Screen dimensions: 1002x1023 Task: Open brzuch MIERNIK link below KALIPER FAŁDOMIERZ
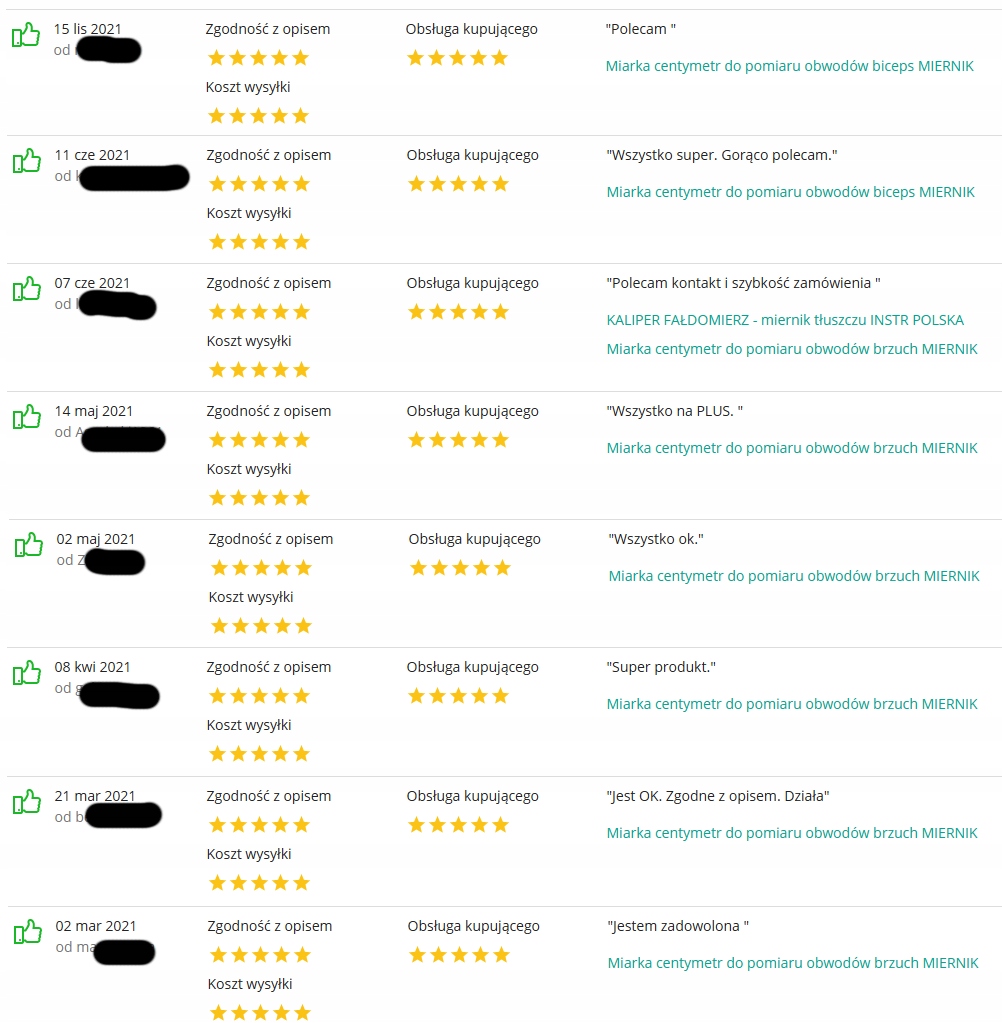pos(792,349)
